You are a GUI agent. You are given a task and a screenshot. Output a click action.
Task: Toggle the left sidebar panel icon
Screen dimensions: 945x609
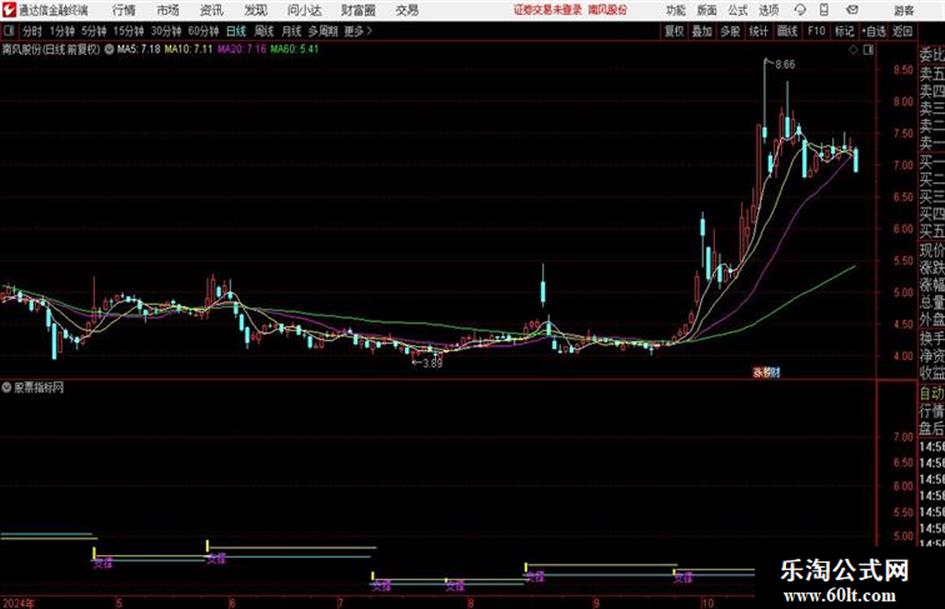[8, 31]
